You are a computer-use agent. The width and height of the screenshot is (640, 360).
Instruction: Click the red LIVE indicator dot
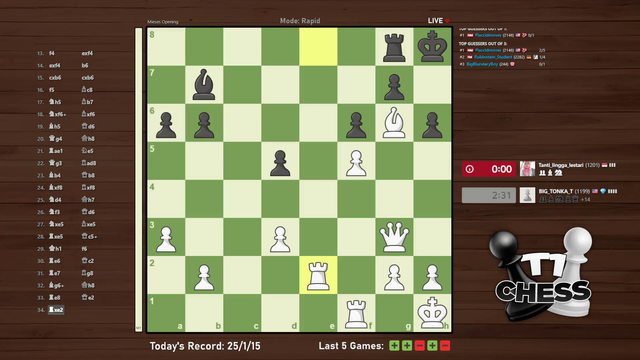point(447,20)
